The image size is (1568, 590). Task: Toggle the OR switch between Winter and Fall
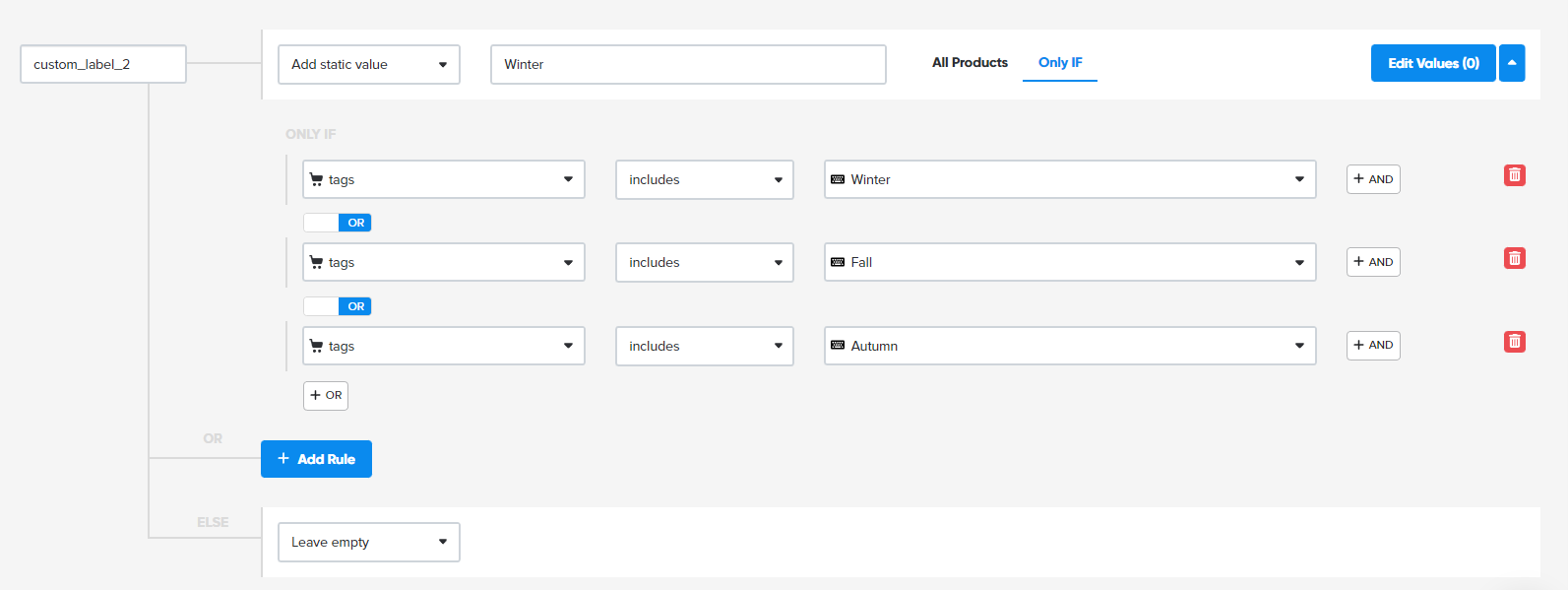pos(337,223)
